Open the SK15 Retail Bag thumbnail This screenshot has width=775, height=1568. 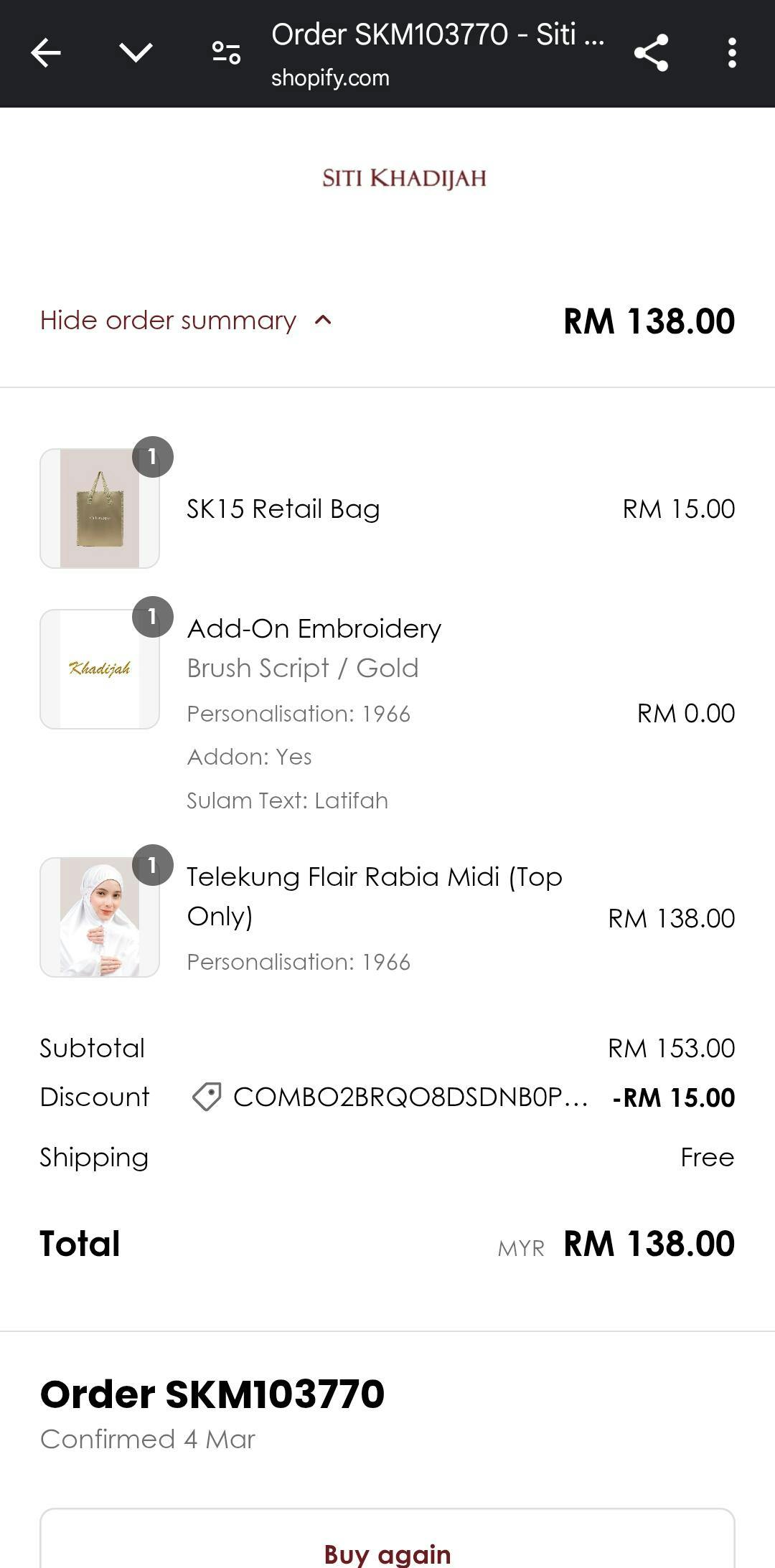[x=100, y=509]
